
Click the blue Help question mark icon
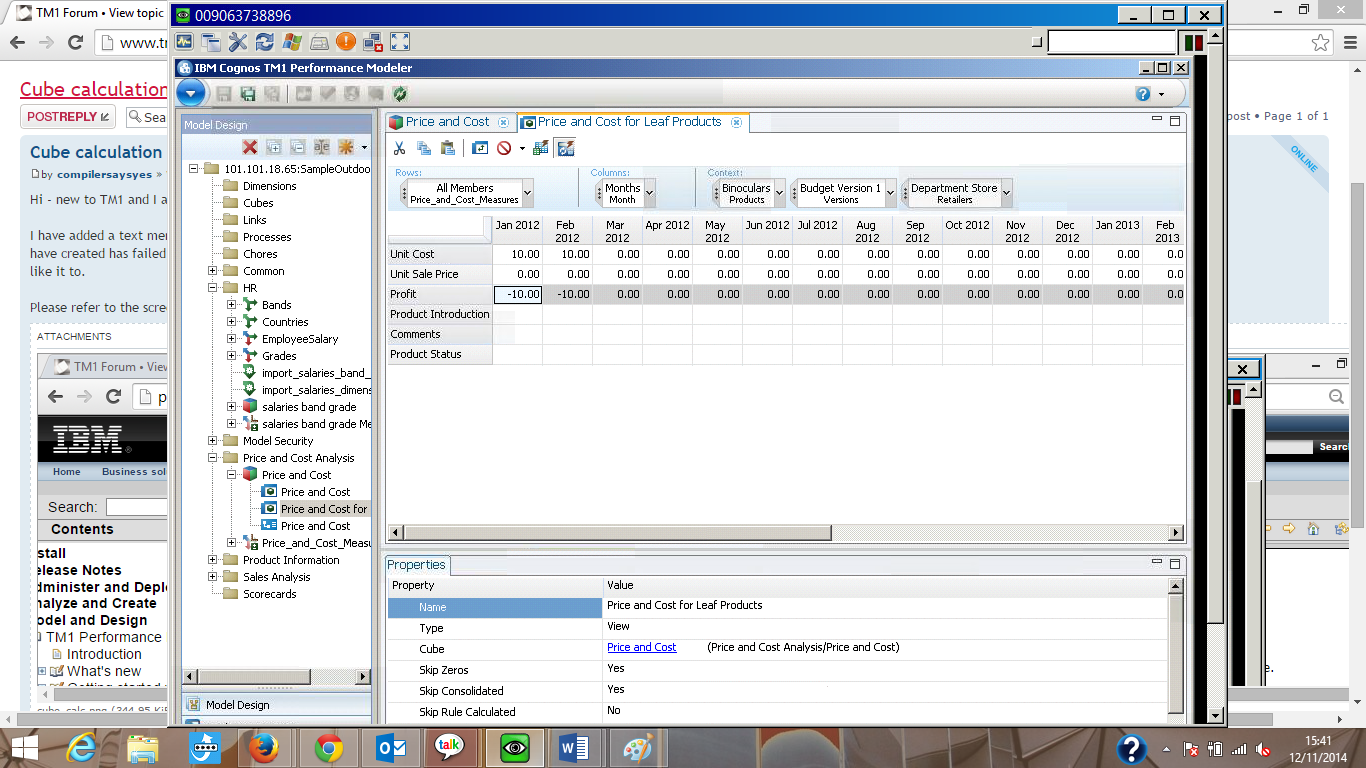(1143, 94)
